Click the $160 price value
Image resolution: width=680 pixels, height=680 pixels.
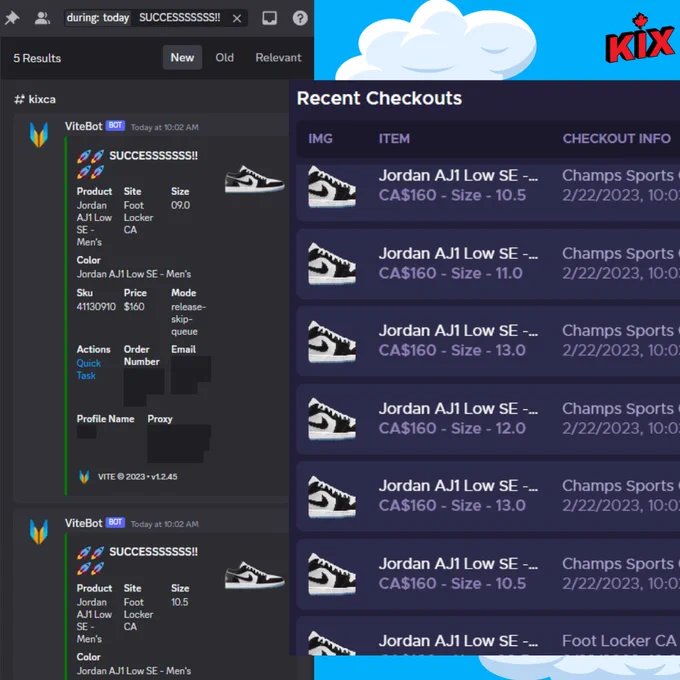tap(134, 307)
